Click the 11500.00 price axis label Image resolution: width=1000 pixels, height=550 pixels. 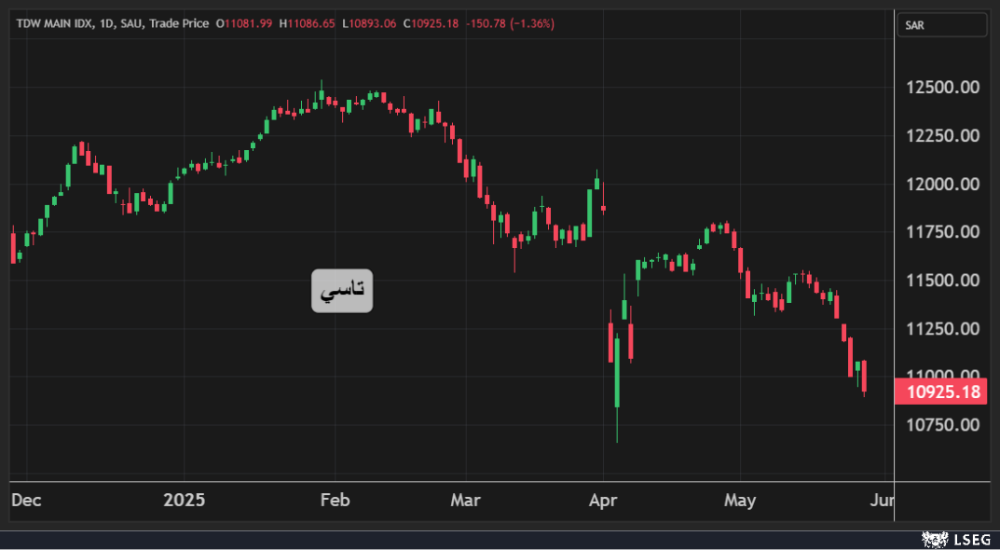pos(943,281)
